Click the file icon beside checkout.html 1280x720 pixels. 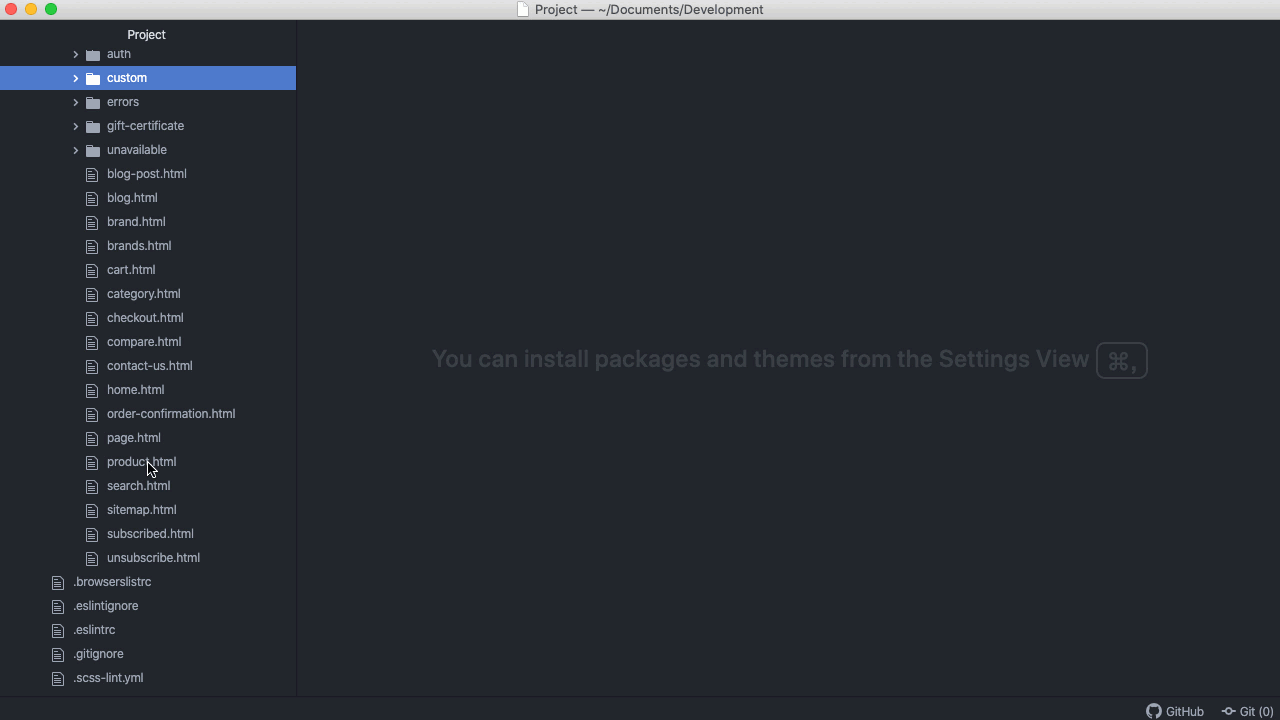[x=91, y=317]
